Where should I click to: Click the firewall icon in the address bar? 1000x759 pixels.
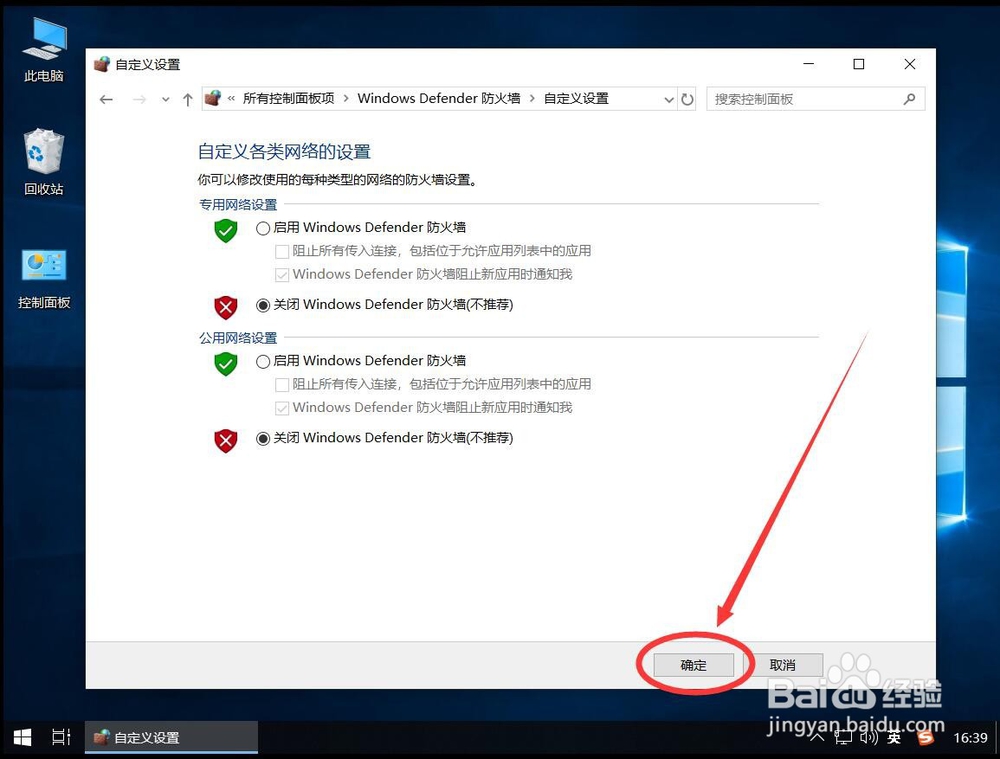click(x=213, y=98)
